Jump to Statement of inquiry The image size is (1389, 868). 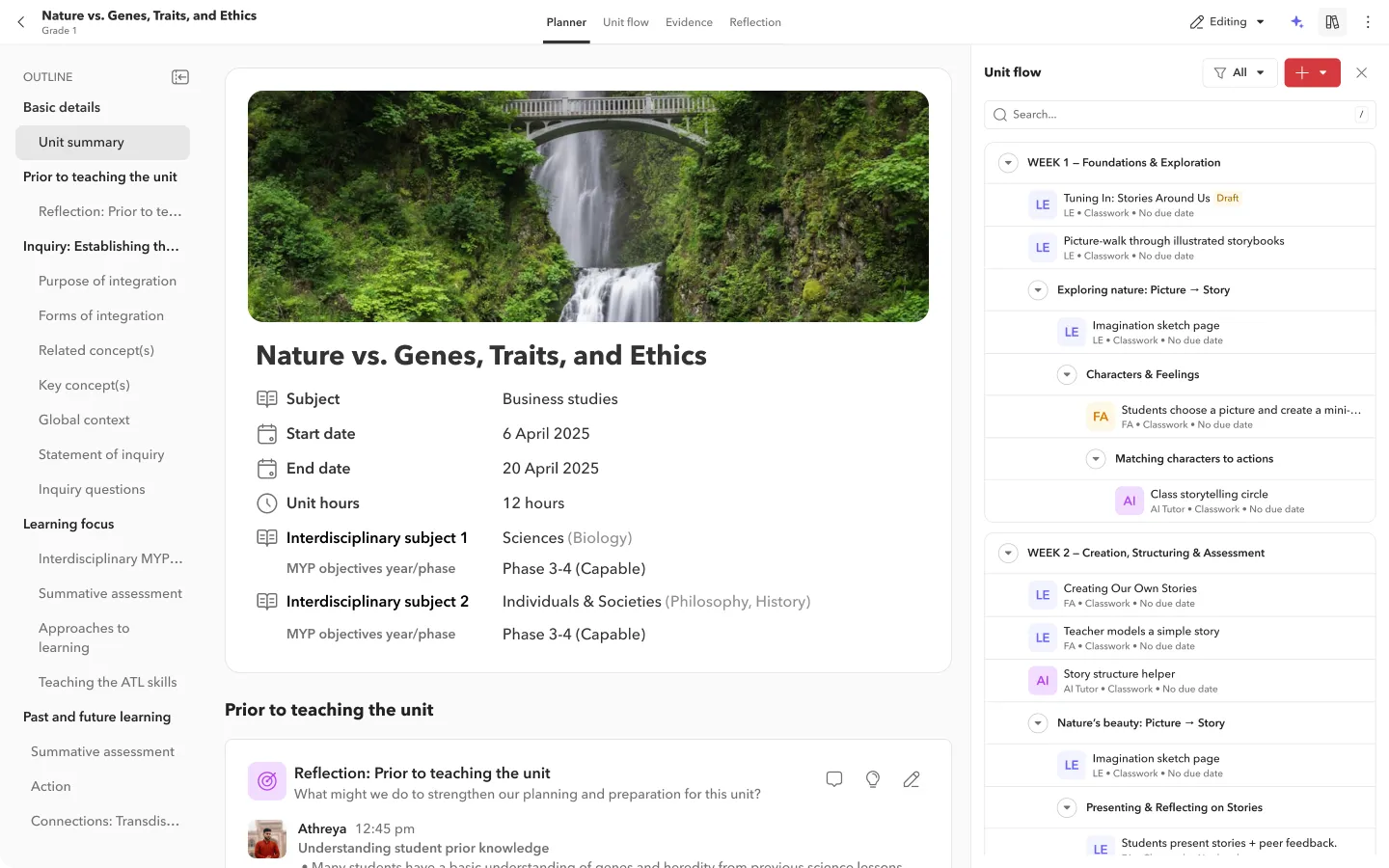pos(101,454)
